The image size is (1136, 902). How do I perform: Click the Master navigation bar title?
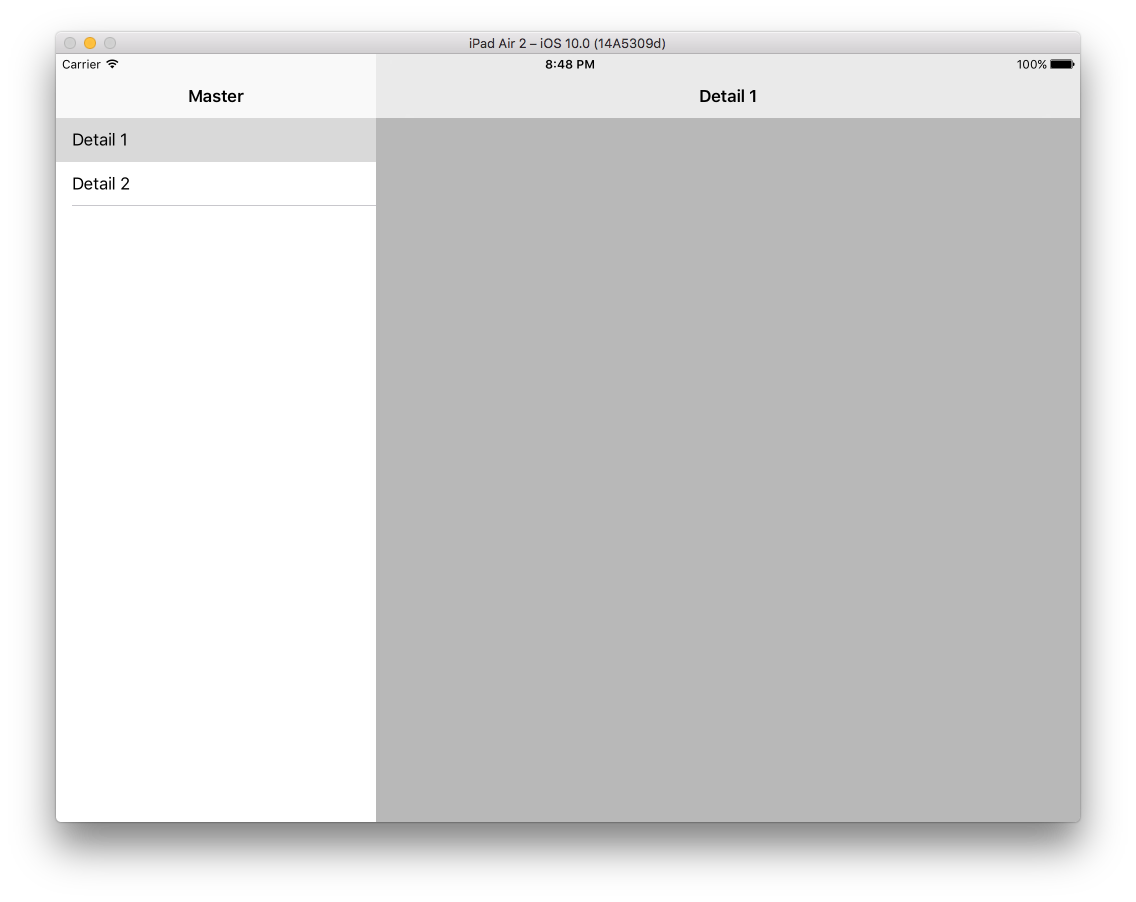click(x=216, y=96)
